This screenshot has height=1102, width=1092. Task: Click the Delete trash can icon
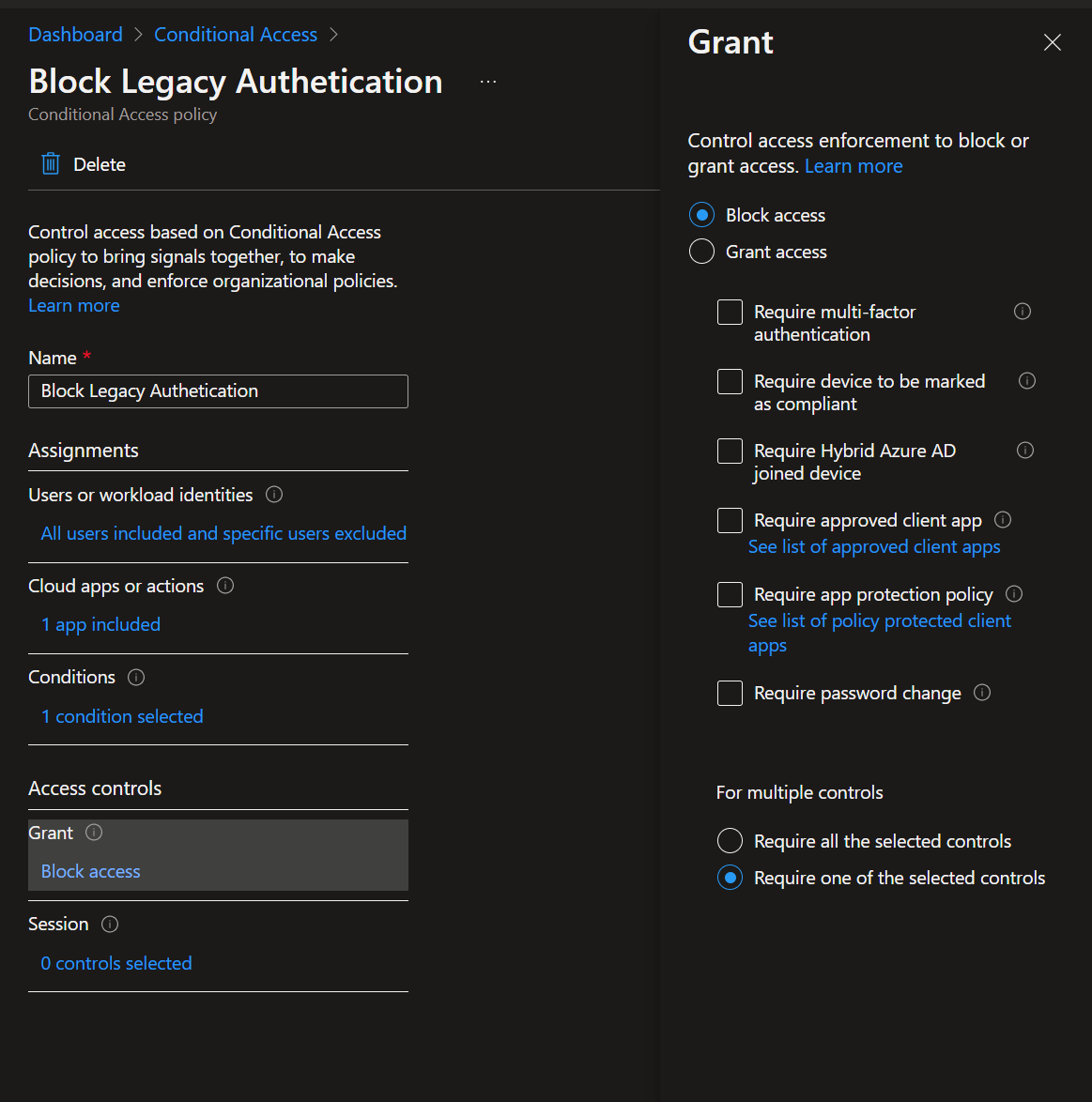coord(51,164)
